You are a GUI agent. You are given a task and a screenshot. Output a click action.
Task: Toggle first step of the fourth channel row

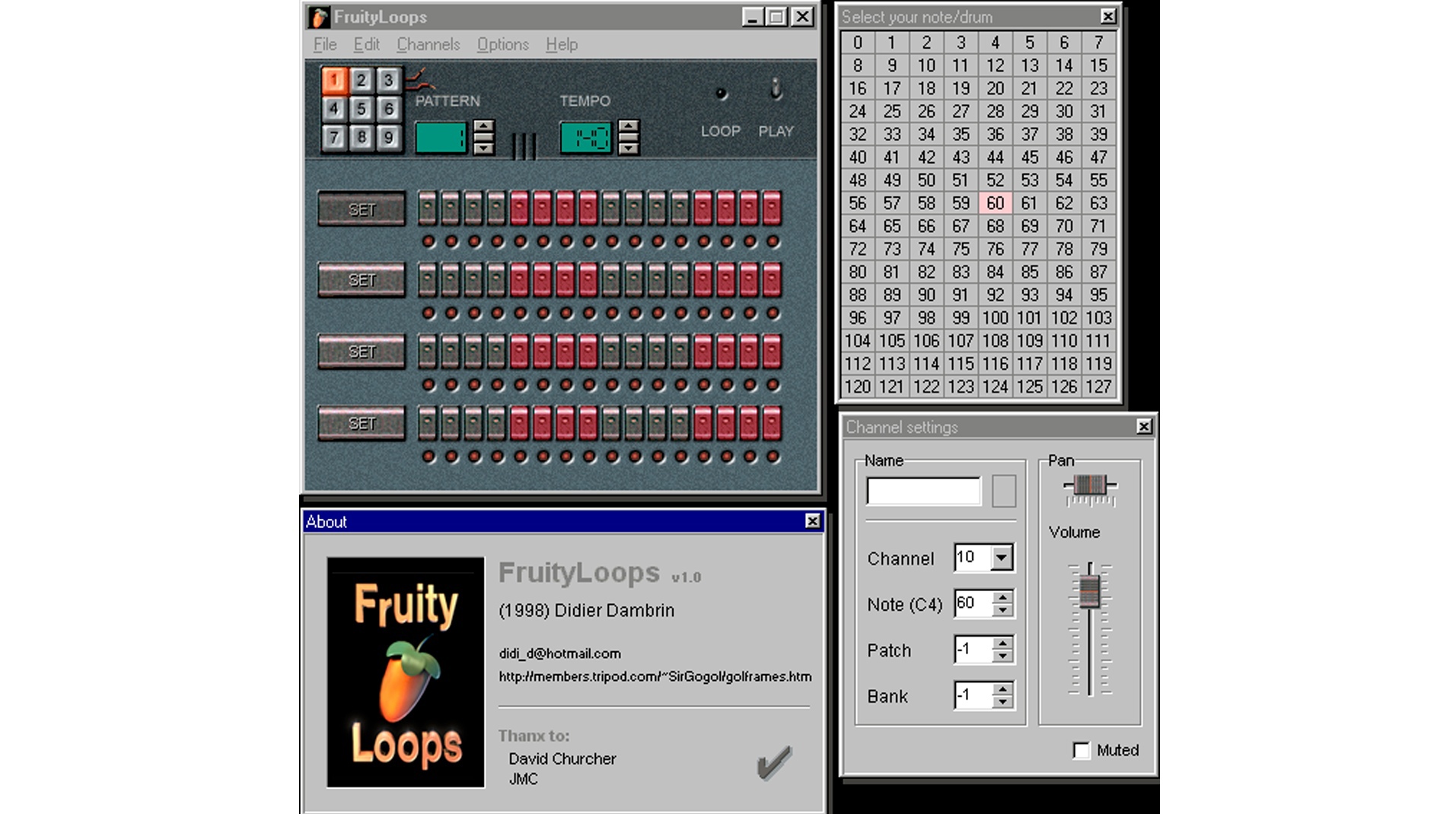coord(428,423)
